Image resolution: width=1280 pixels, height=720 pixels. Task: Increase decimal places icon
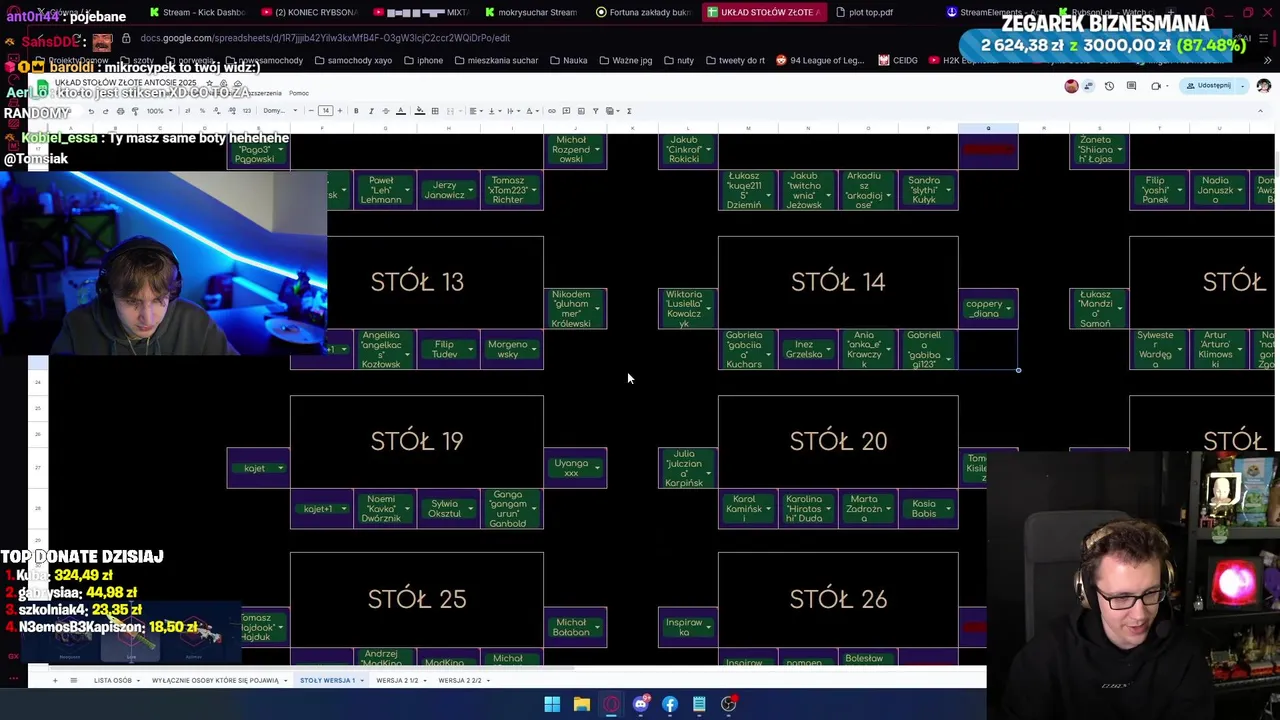(232, 111)
